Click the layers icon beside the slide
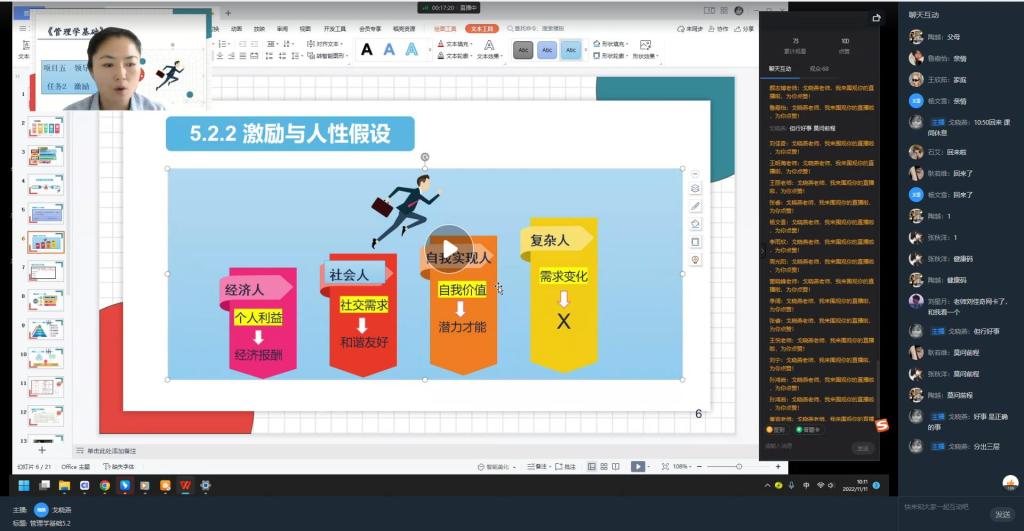1024x531 pixels. [696, 188]
